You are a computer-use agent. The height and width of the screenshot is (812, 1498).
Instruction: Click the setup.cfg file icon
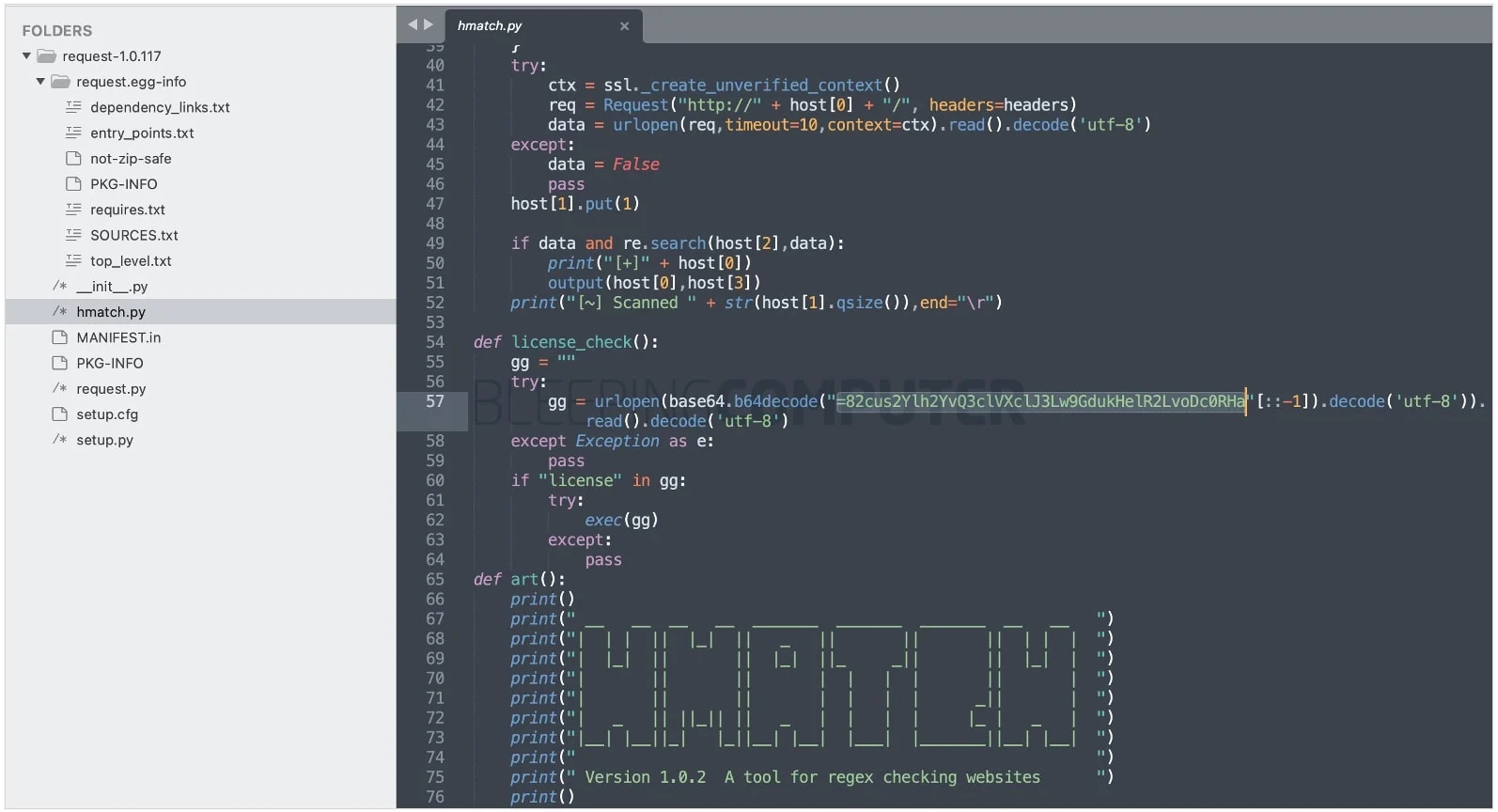click(x=59, y=414)
